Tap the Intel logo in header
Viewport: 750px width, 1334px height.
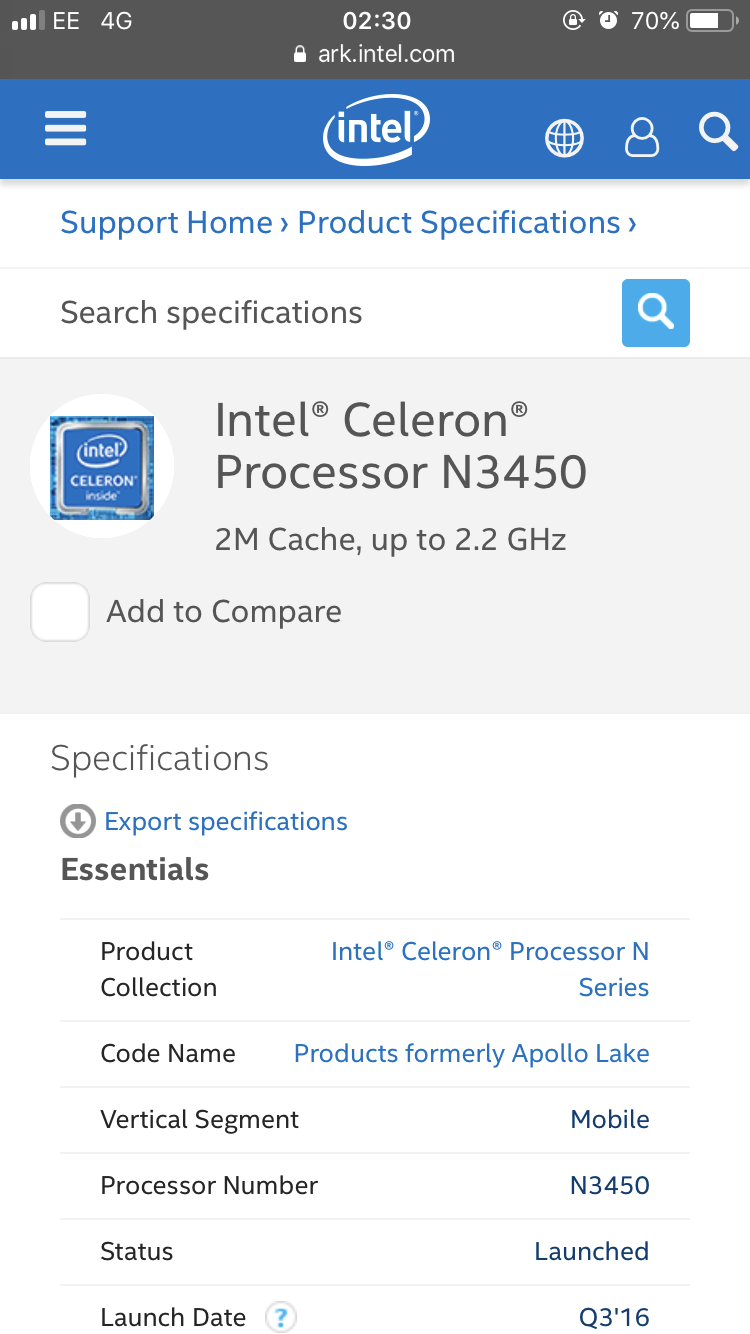[x=376, y=130]
